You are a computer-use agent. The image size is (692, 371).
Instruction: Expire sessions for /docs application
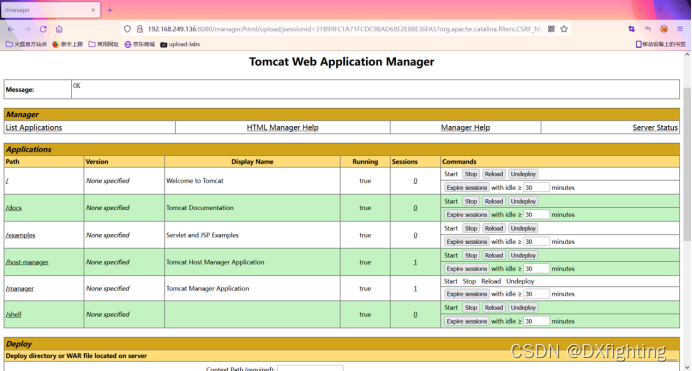[466, 215]
